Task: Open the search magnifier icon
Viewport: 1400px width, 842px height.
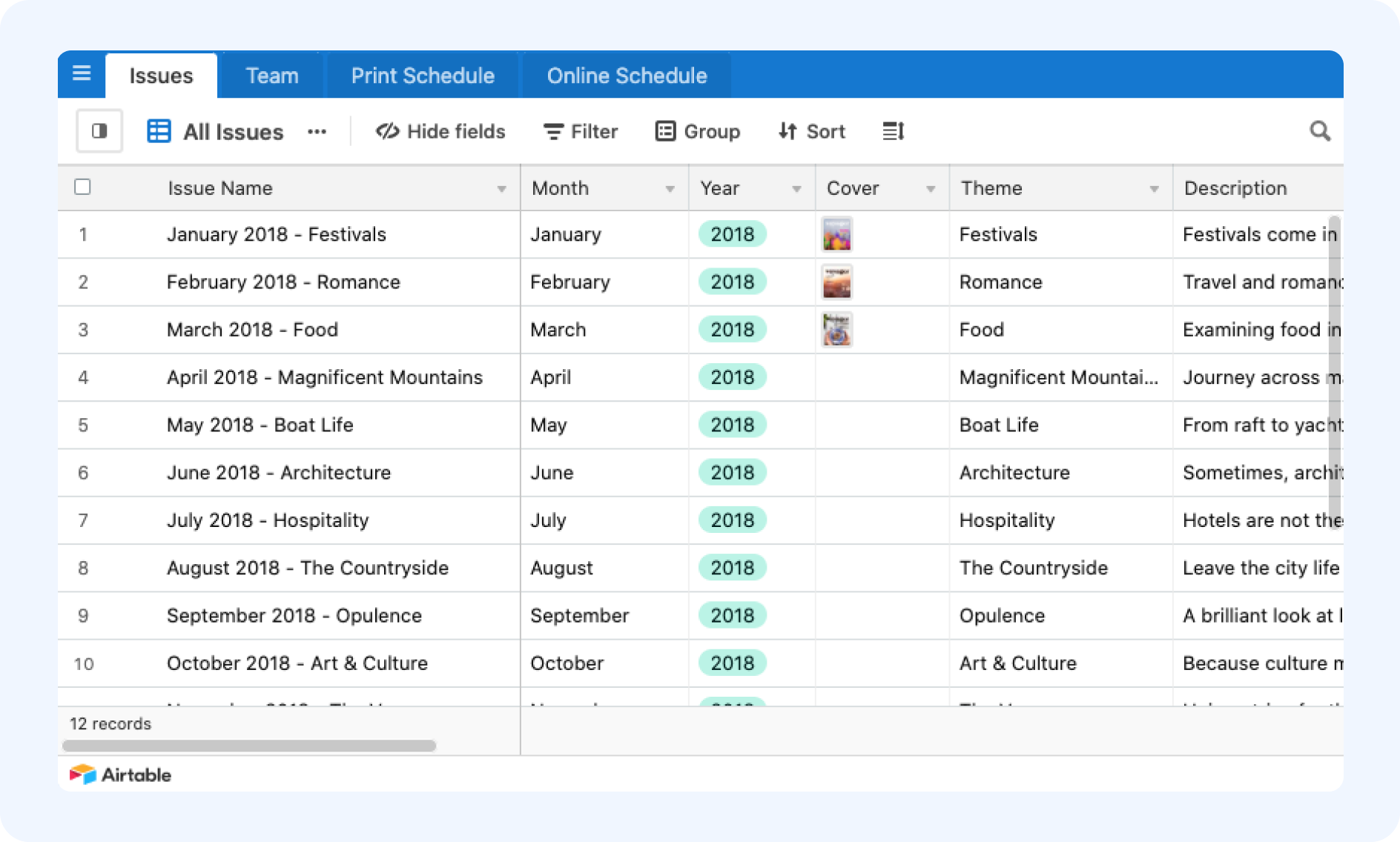Action: click(1320, 131)
